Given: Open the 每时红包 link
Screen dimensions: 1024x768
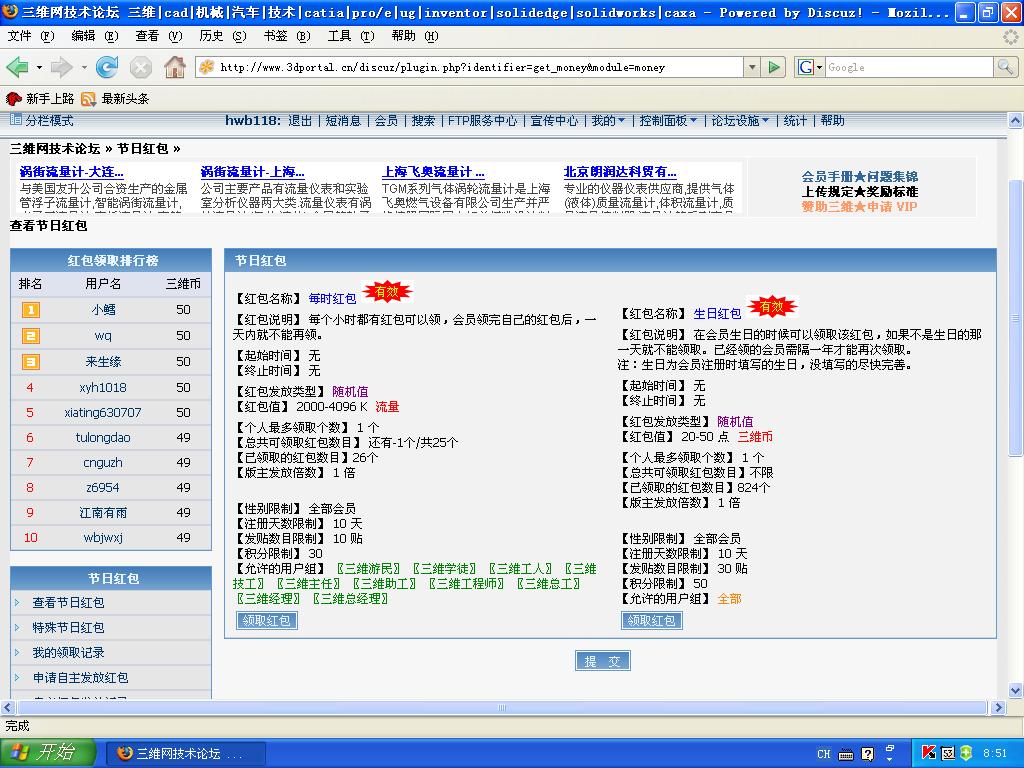Looking at the screenshot, I should coord(332,298).
